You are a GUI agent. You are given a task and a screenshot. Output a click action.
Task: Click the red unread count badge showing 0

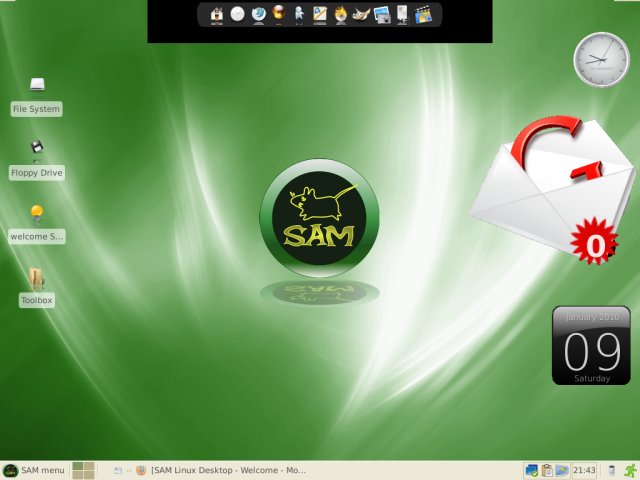point(594,241)
